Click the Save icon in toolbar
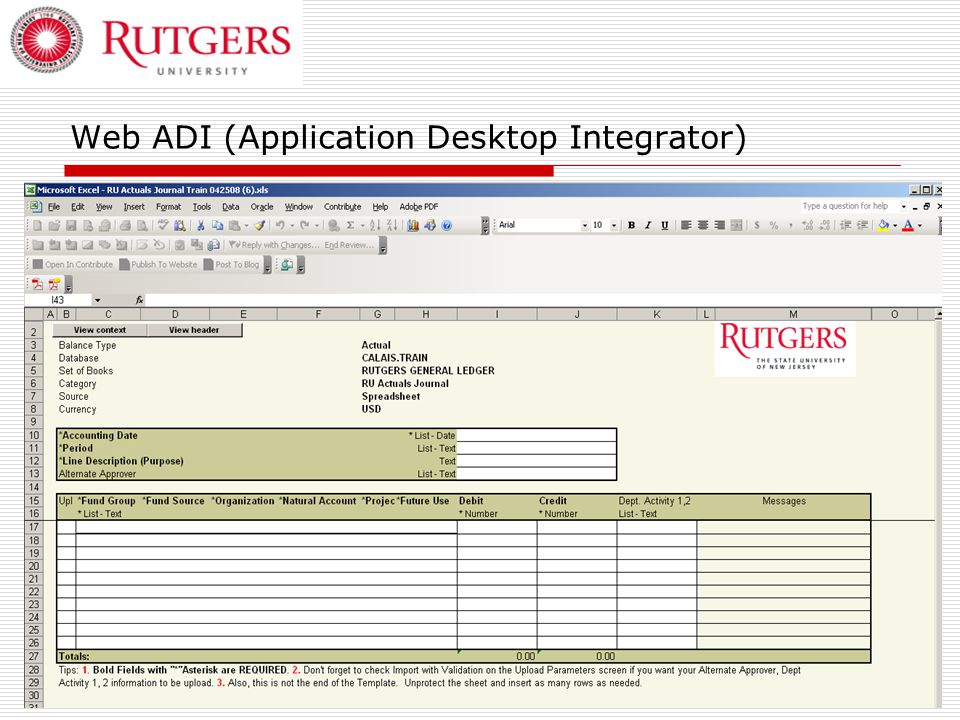The image size is (960, 720). coord(71,225)
